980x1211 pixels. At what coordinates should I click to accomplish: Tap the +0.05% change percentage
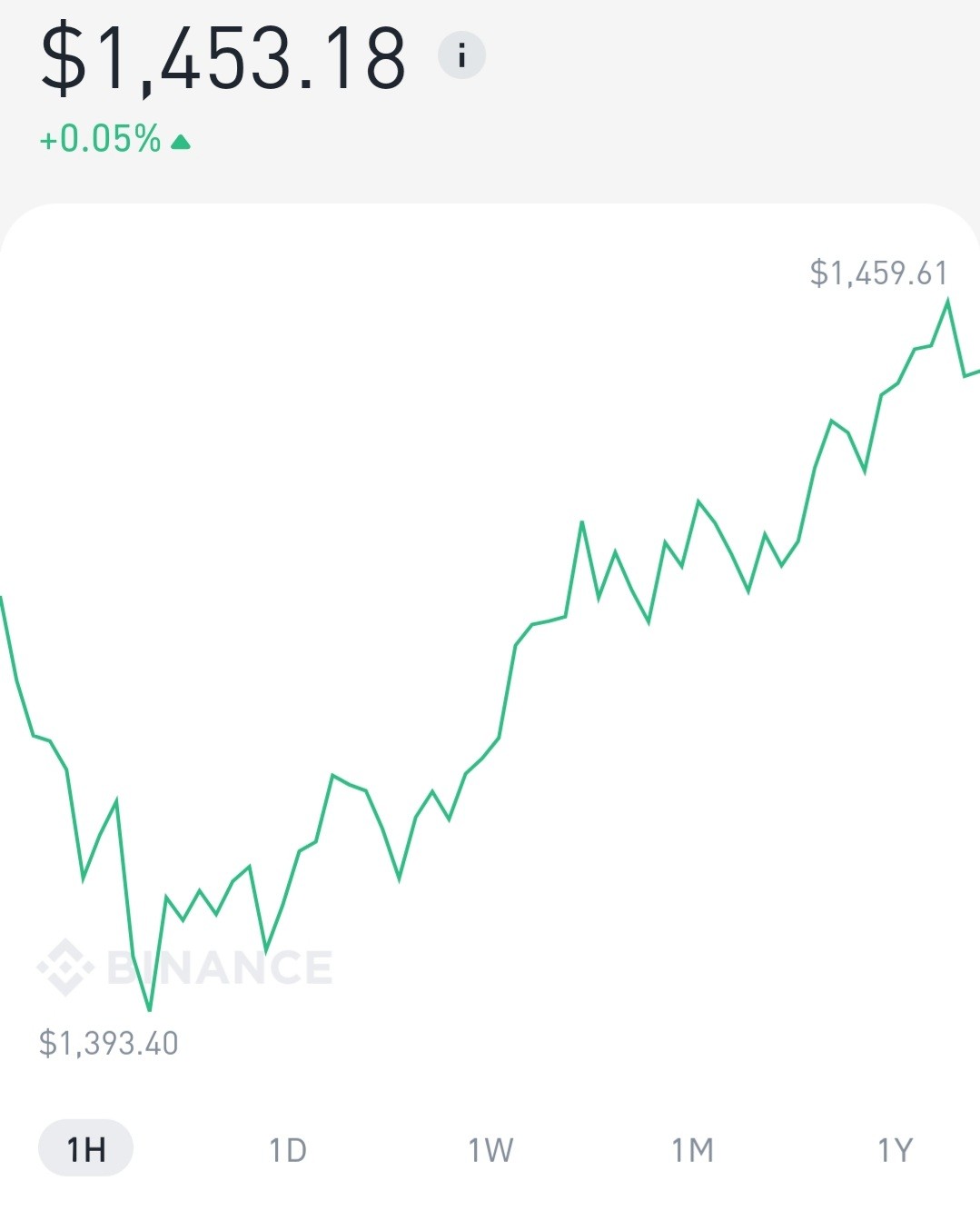pyautogui.click(x=101, y=139)
